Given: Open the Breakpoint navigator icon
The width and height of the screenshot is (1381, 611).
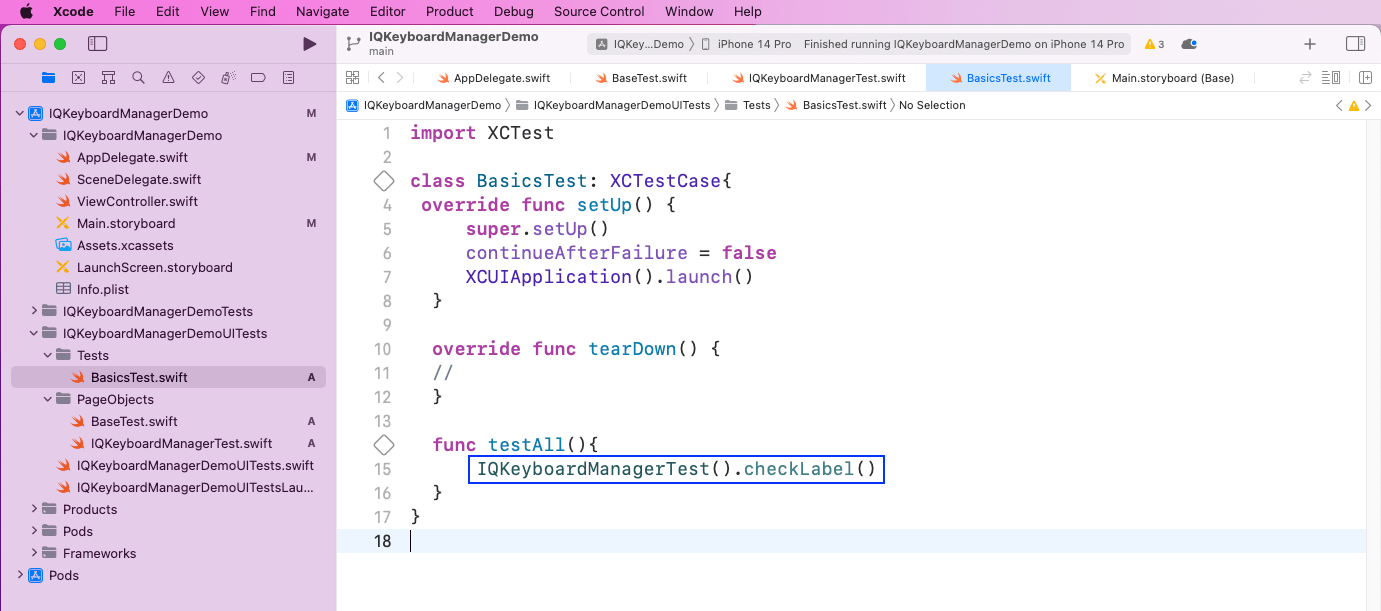Looking at the screenshot, I should point(258,78).
